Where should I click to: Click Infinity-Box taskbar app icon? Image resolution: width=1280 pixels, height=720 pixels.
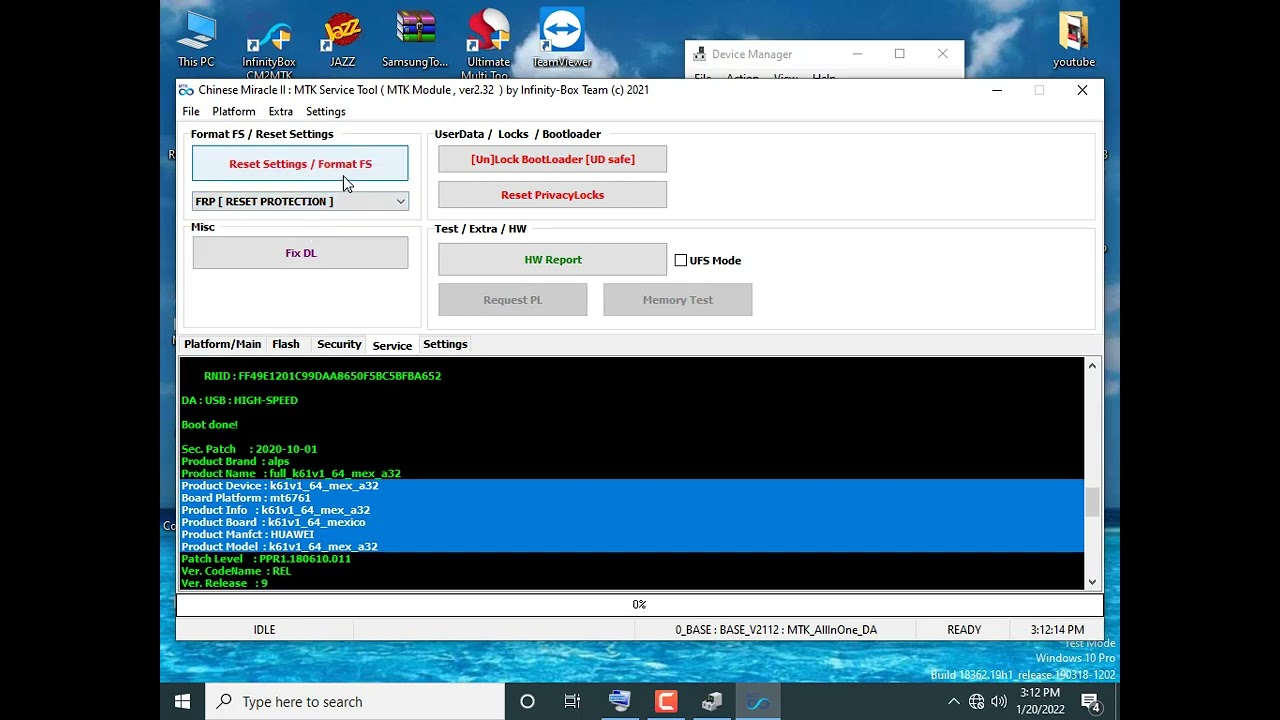pos(758,702)
